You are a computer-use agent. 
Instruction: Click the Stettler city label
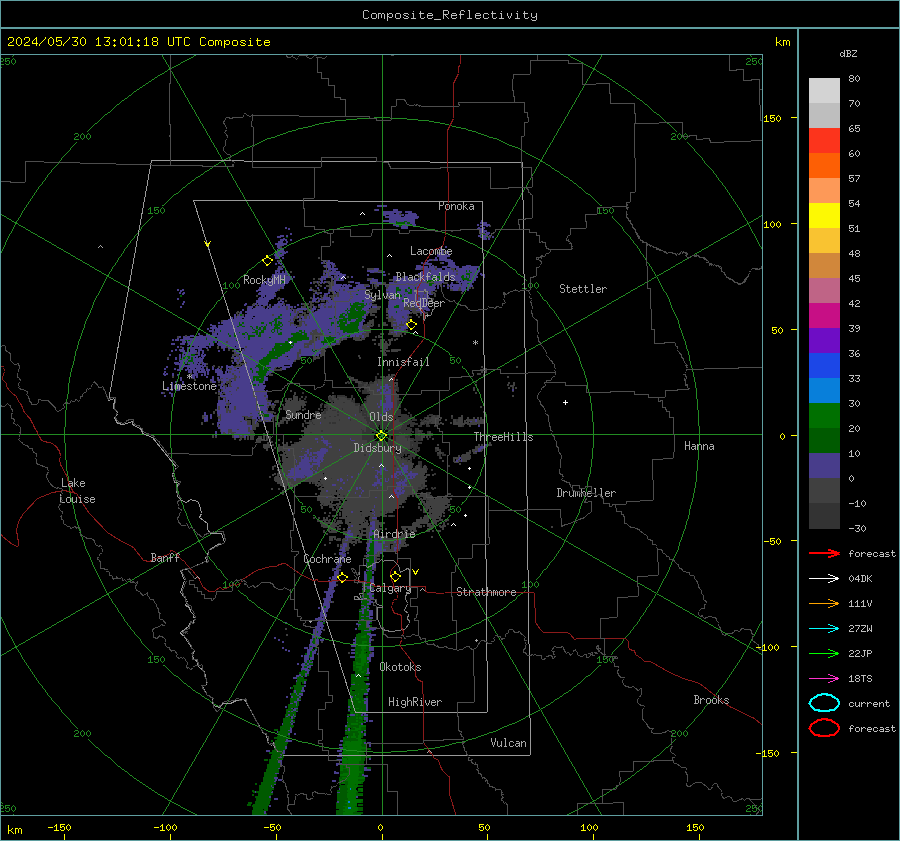point(583,289)
